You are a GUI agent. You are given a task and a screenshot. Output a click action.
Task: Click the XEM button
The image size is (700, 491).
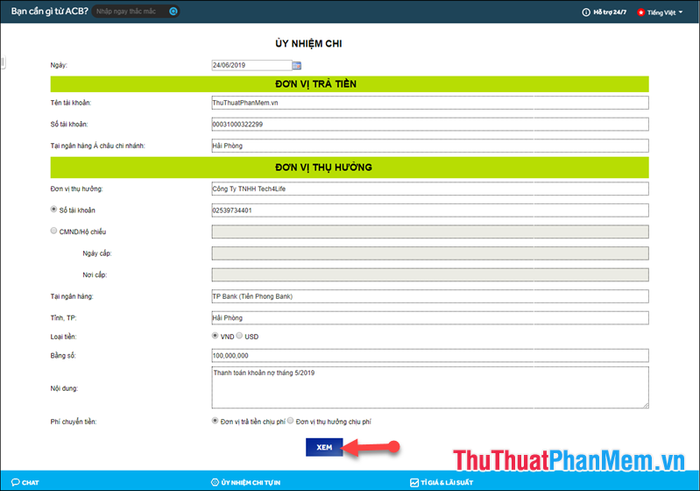click(x=324, y=447)
